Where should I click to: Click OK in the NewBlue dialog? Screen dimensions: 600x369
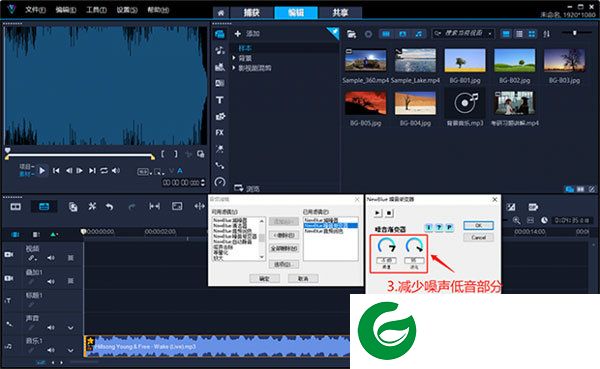[x=478, y=225]
